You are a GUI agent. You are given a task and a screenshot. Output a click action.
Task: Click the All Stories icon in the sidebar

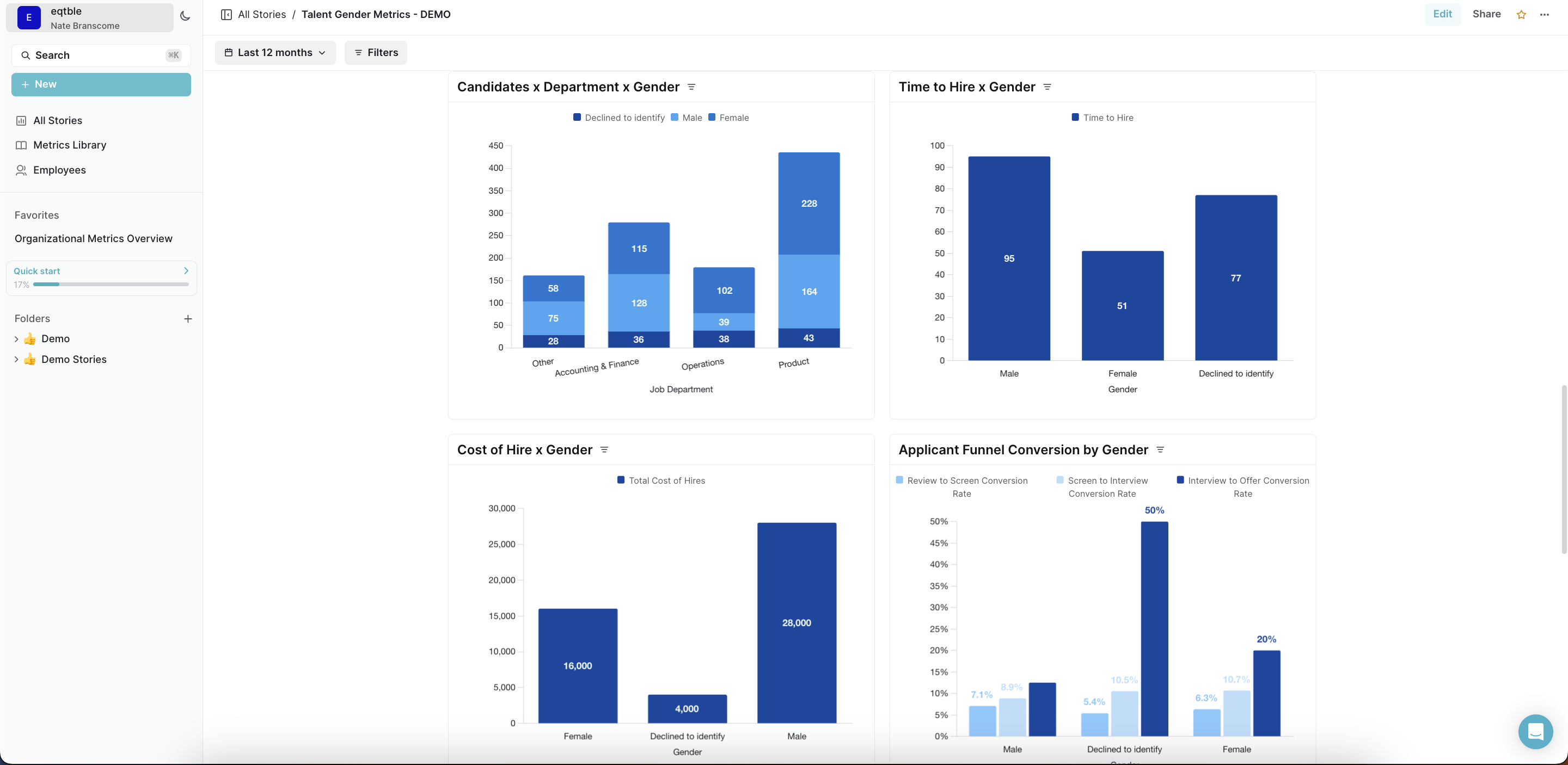click(21, 120)
